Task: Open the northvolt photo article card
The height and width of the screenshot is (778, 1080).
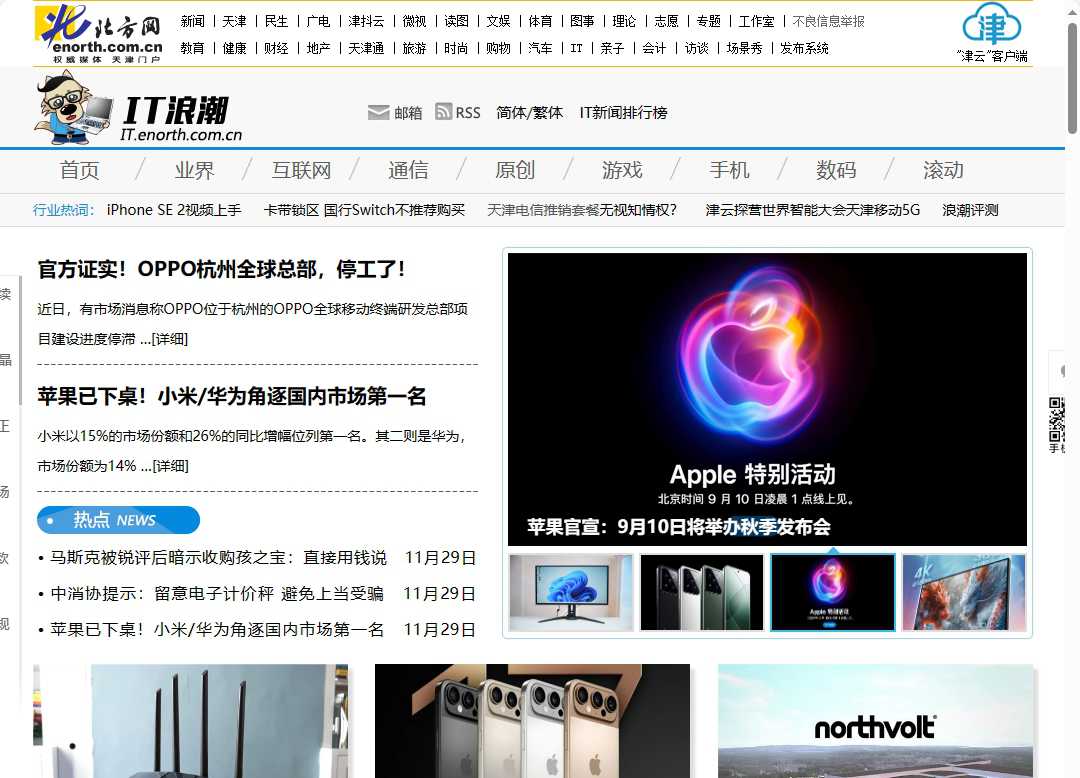Action: 875,721
